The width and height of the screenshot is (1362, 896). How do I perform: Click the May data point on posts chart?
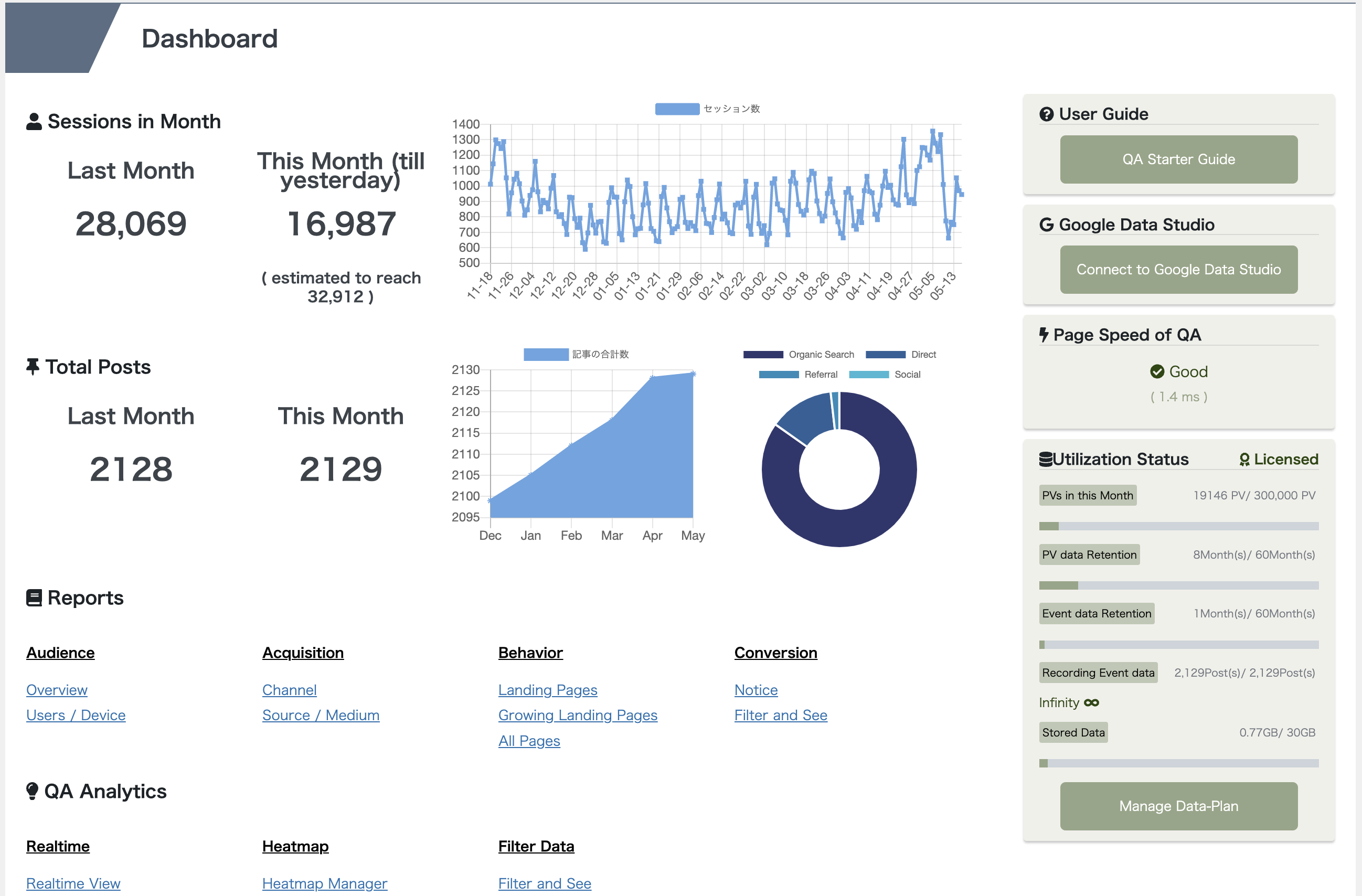tap(693, 374)
